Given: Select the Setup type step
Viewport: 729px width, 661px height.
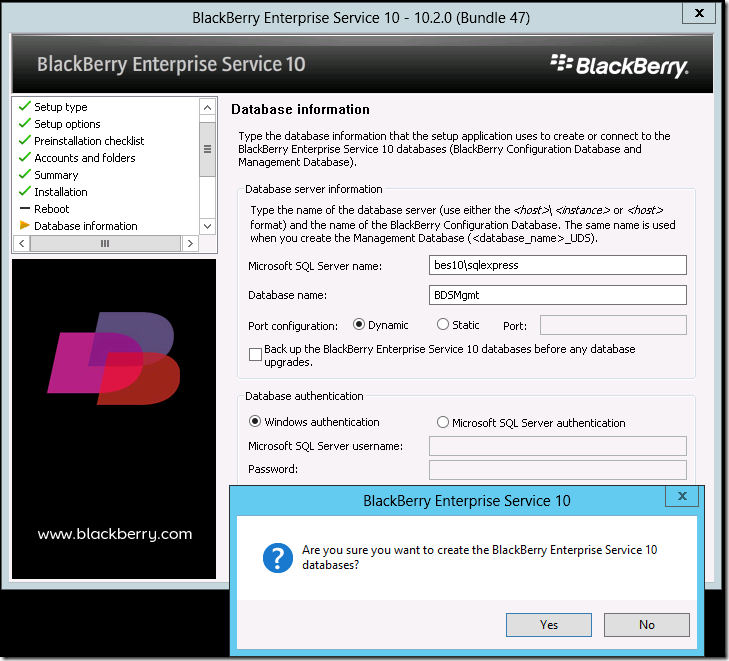Looking at the screenshot, I should coord(60,107).
